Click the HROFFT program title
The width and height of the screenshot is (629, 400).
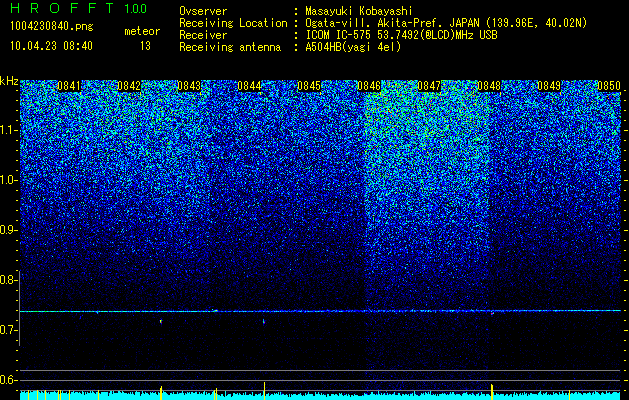pos(63,8)
